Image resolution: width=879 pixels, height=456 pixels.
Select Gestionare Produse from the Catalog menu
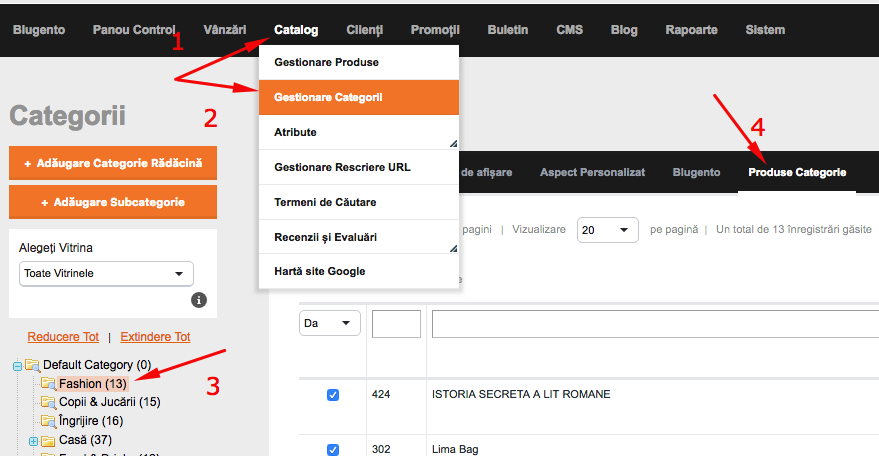coord(359,62)
